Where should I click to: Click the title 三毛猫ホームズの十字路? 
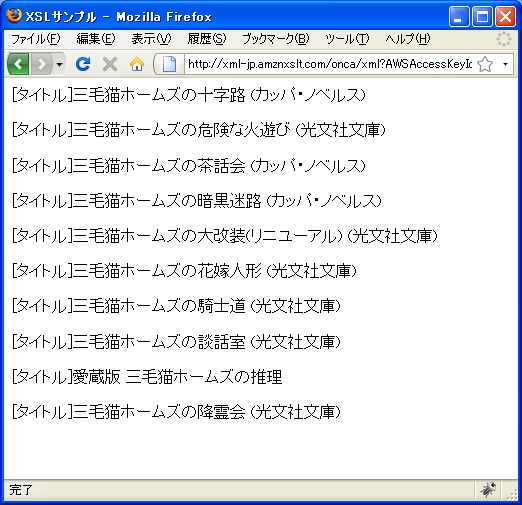[x=159, y=95]
